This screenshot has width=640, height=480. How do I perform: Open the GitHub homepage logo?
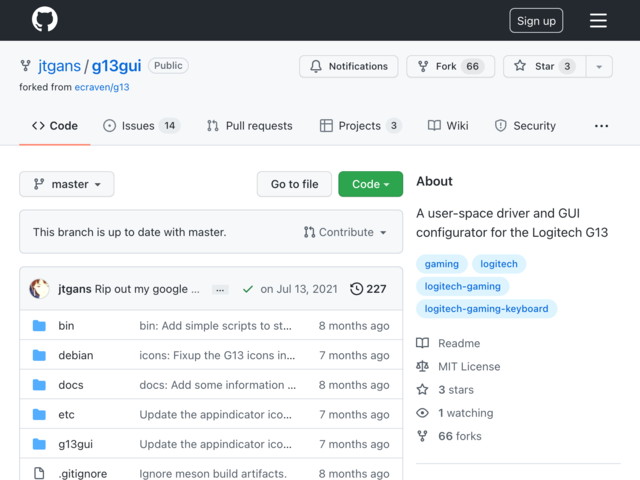tap(44, 19)
